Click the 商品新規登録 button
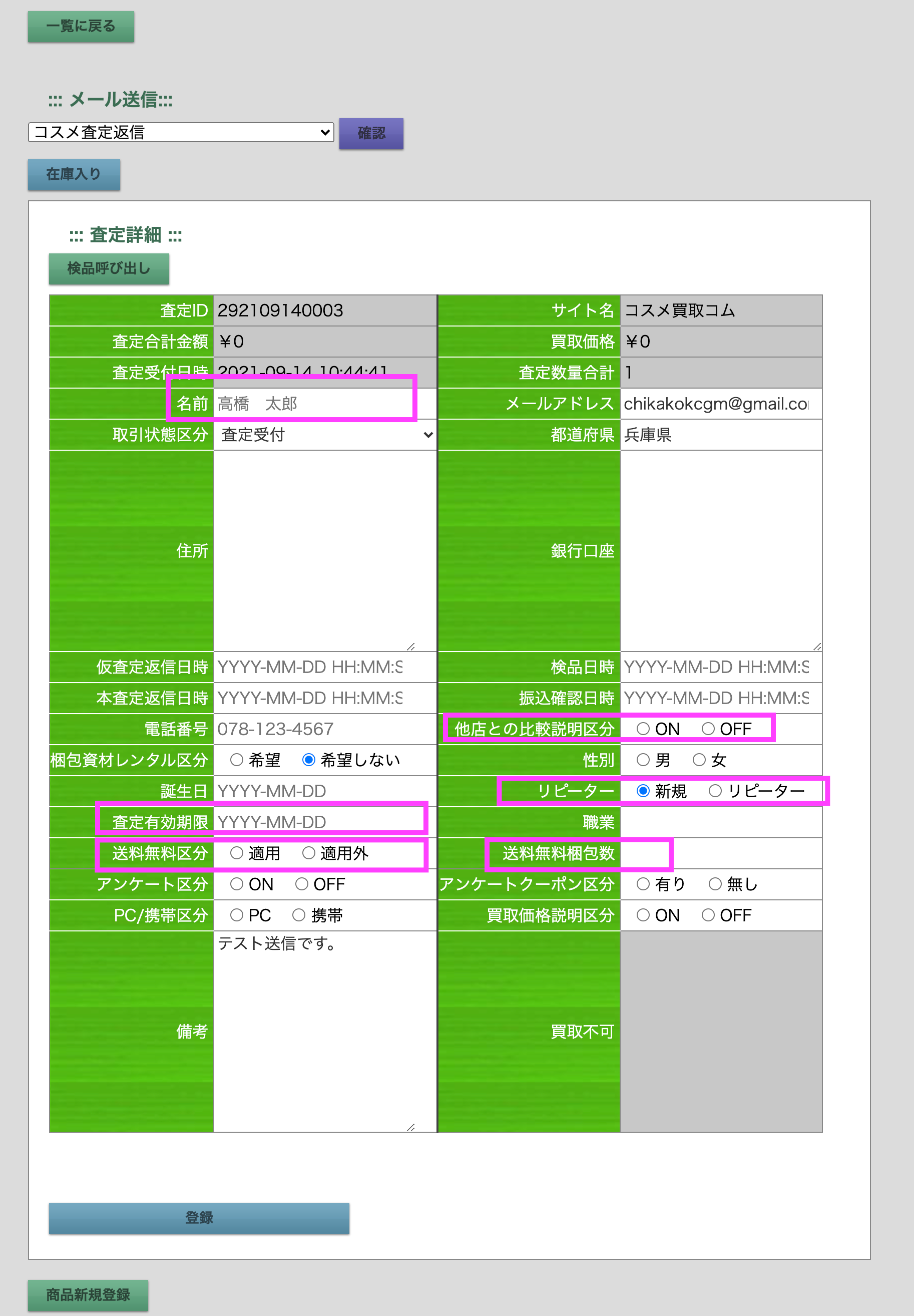 click(88, 1295)
